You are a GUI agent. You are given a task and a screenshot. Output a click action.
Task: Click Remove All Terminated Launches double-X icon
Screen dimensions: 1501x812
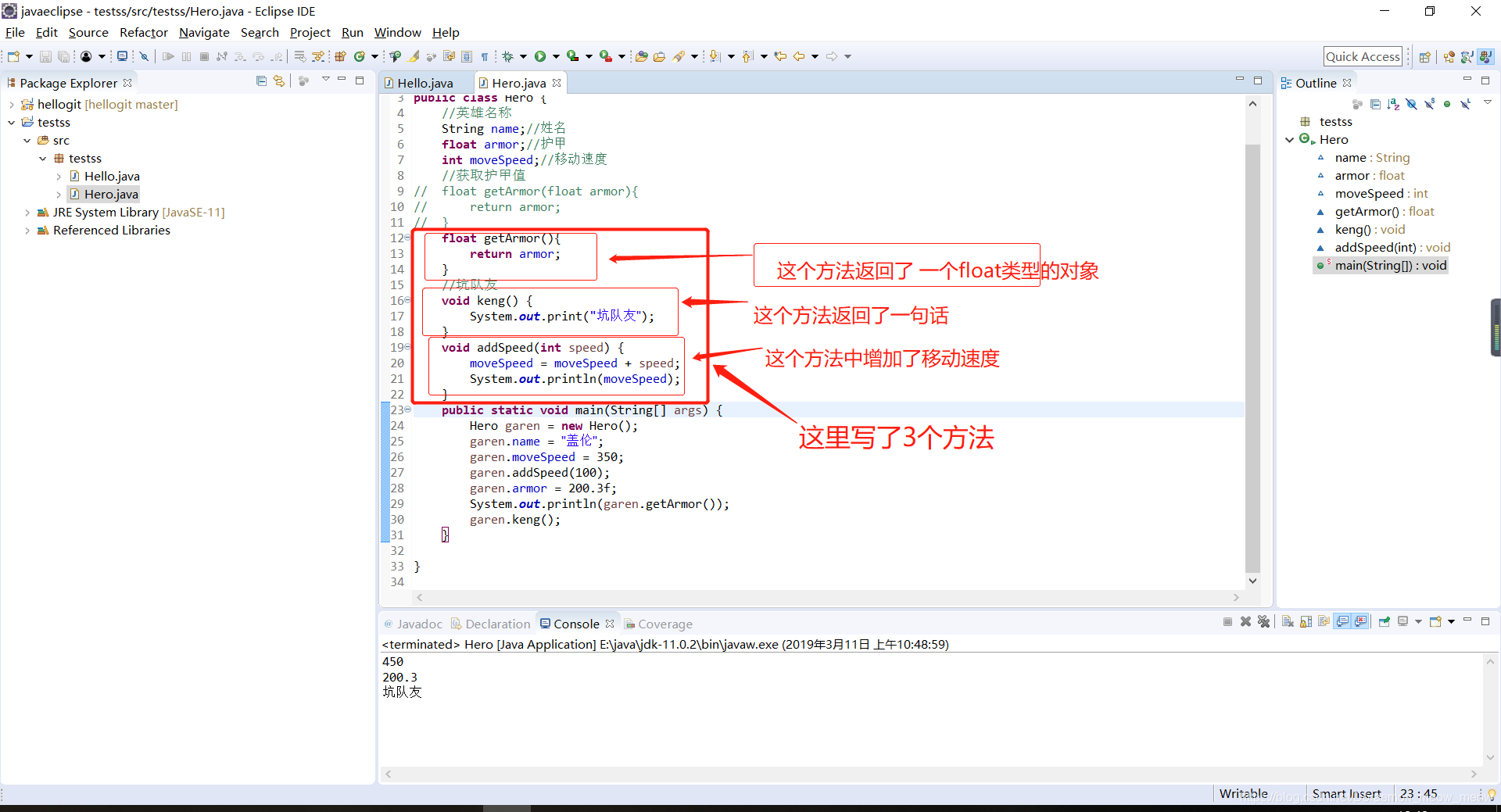1263,621
